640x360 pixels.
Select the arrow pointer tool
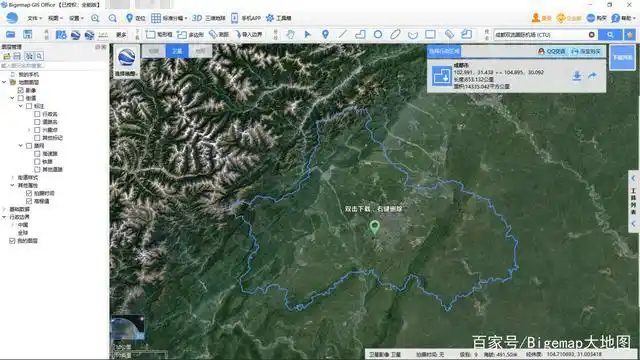[308, 34]
